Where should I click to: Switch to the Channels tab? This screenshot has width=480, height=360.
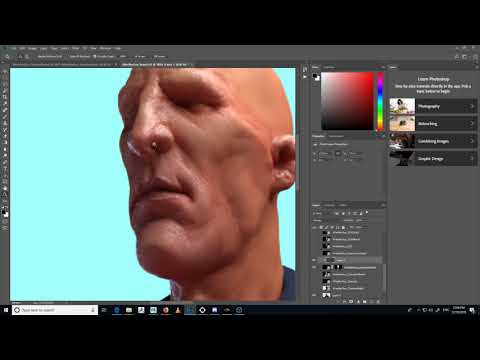pos(330,205)
